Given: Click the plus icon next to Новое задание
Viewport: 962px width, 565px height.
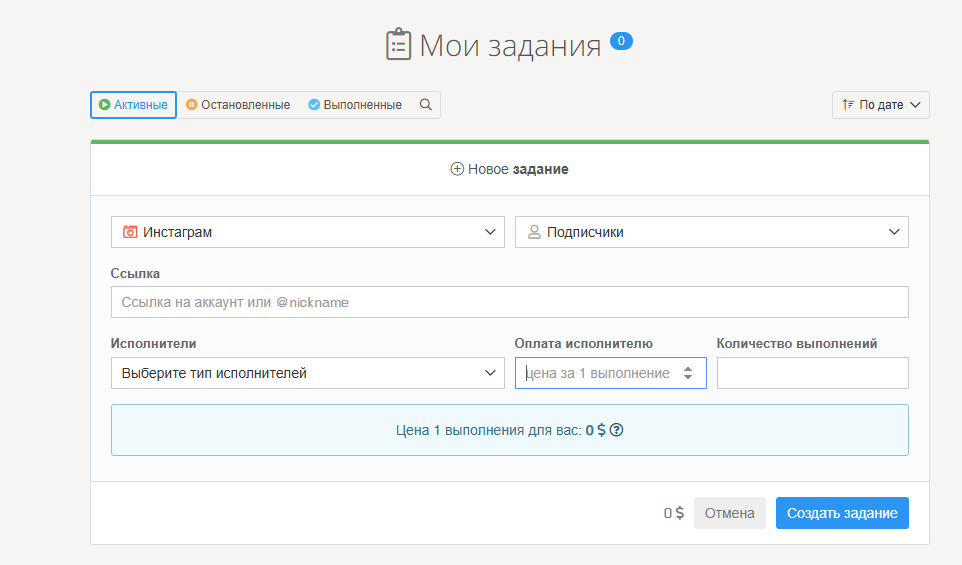Looking at the screenshot, I should click(x=457, y=169).
